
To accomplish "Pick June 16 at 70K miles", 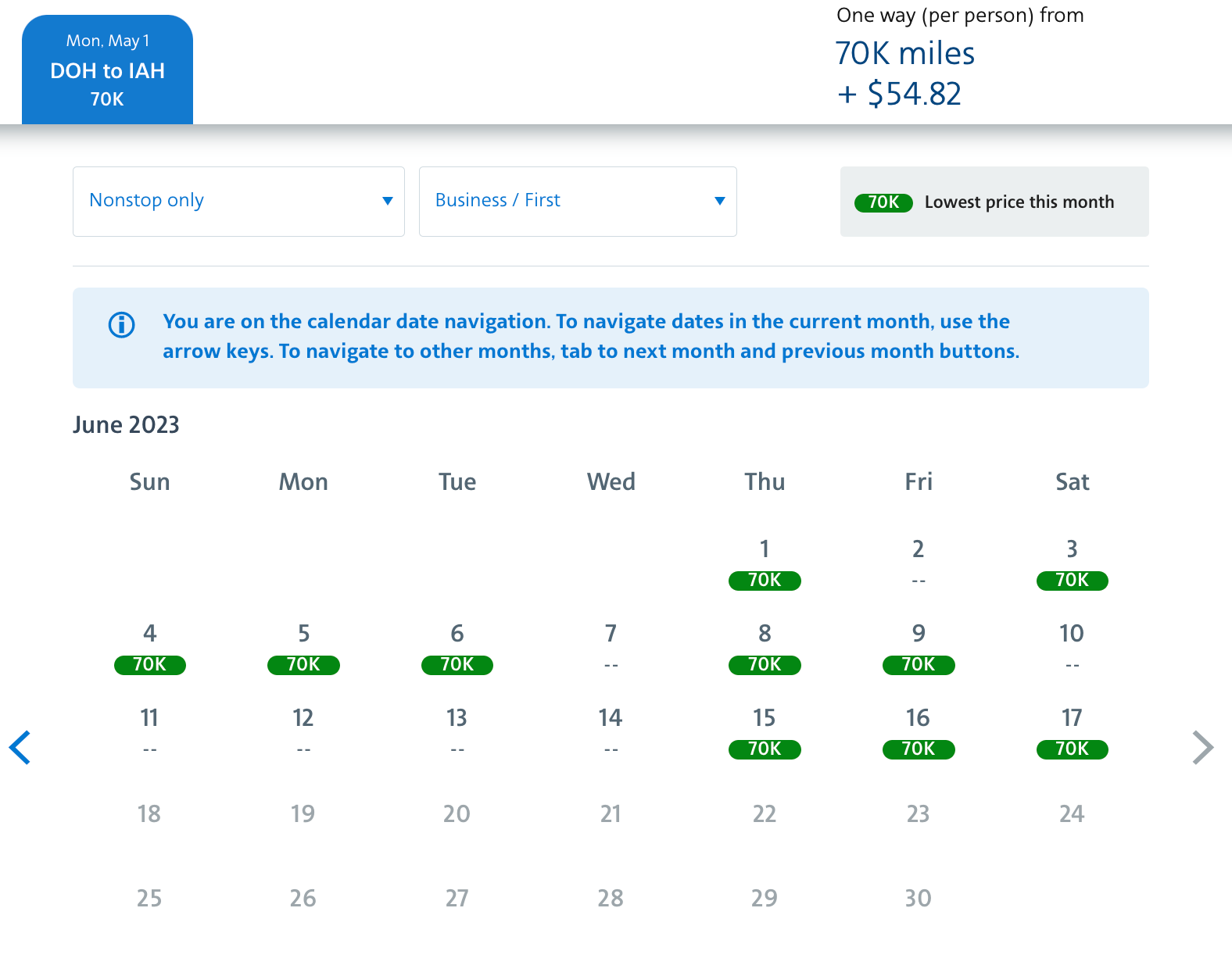I will tap(919, 732).
